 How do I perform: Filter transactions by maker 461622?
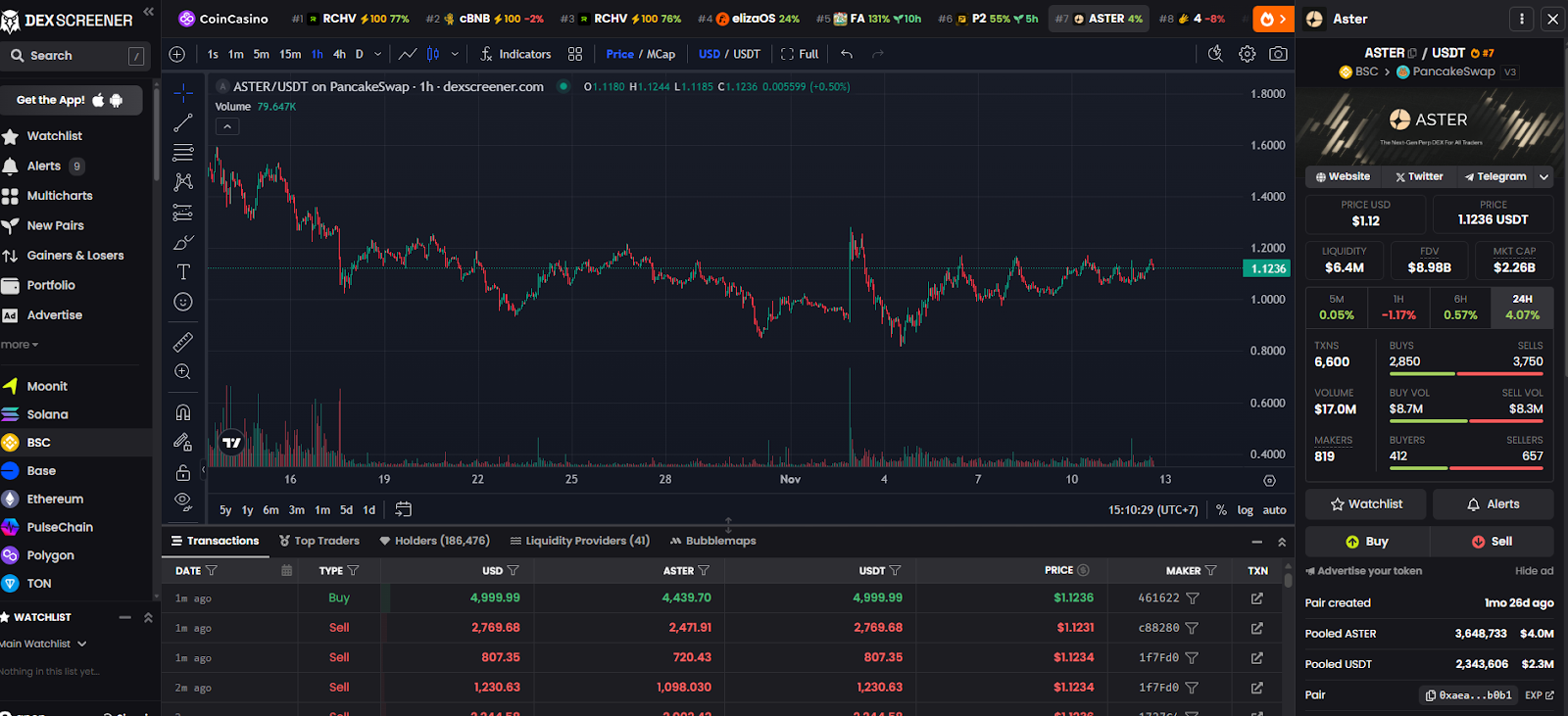[x=1193, y=597]
